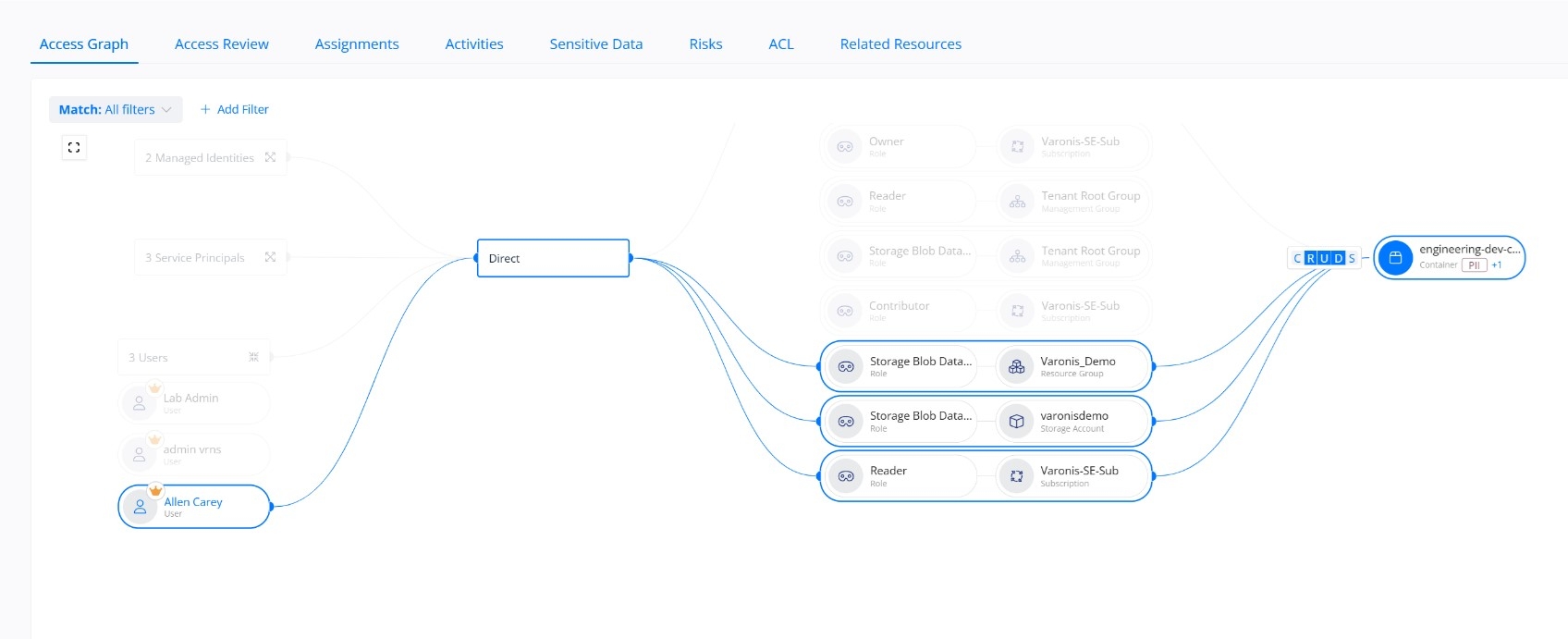Screen dimensions: 1568x639
Task: Expand the 3 Service Principals group
Action: click(270, 257)
